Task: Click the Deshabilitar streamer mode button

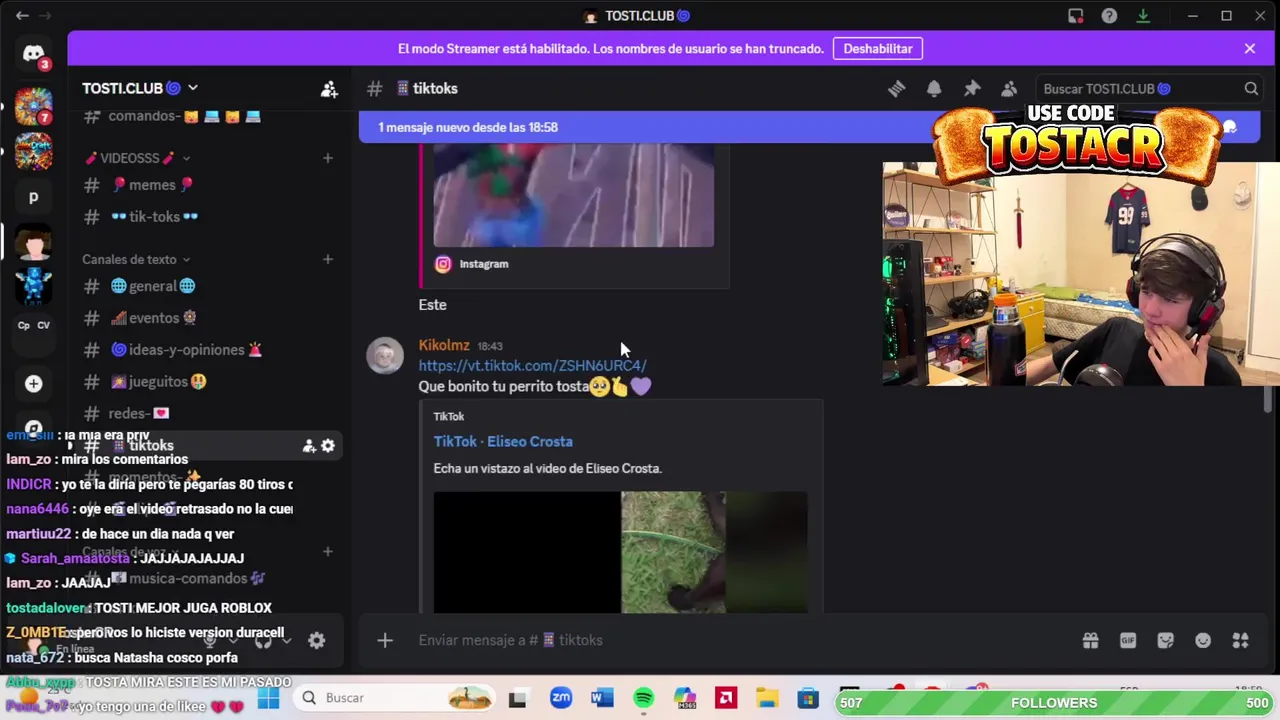Action: point(878,48)
